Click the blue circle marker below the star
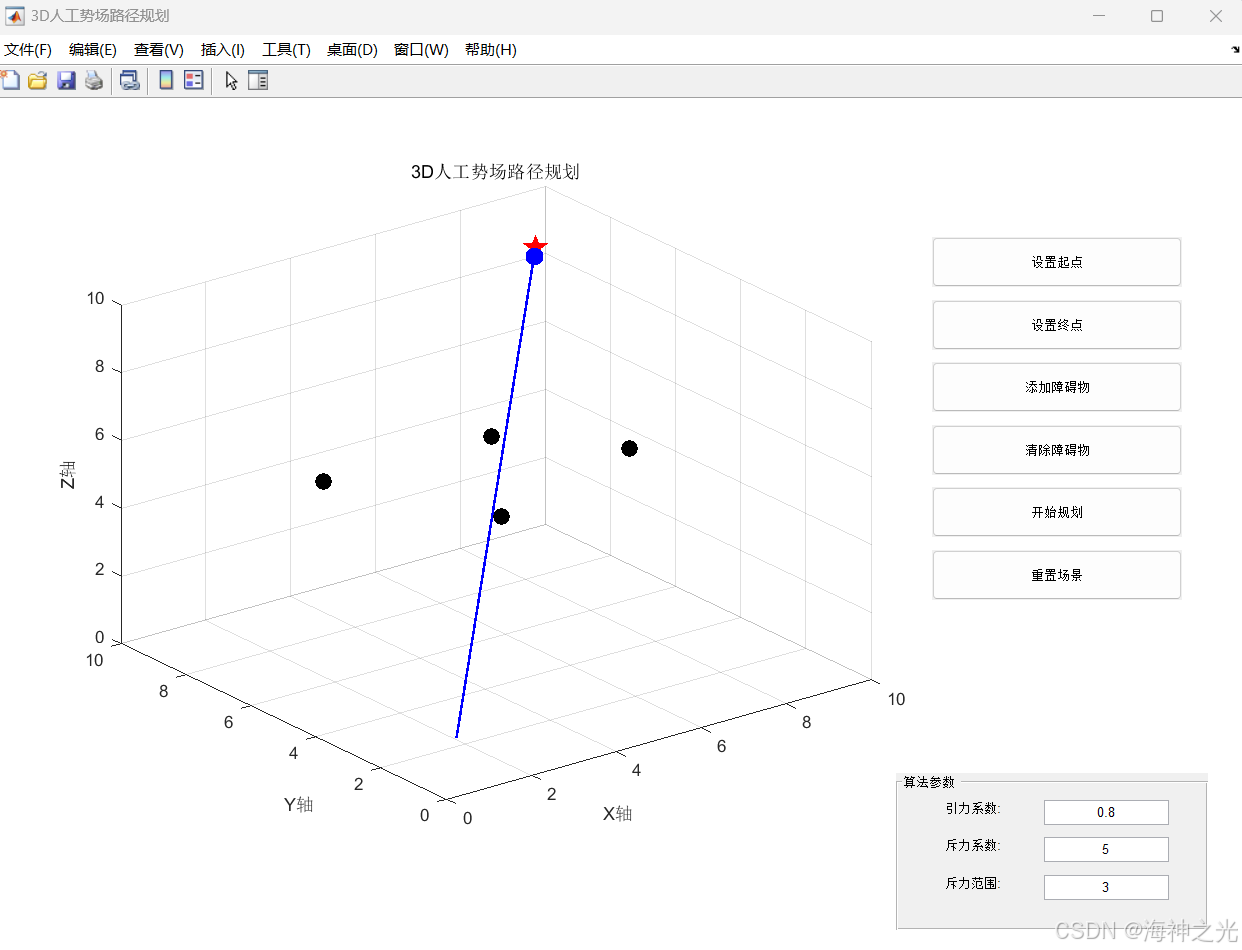The image size is (1242, 950). (x=534, y=257)
